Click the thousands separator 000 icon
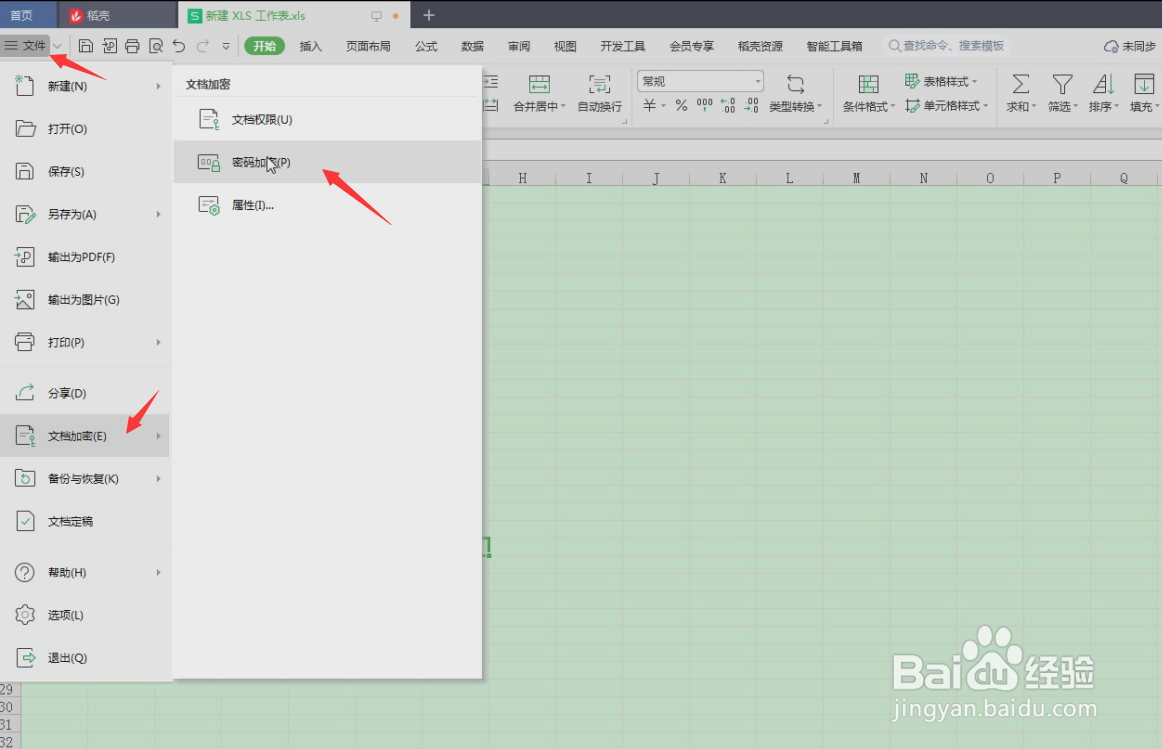1162x749 pixels. coord(705,105)
